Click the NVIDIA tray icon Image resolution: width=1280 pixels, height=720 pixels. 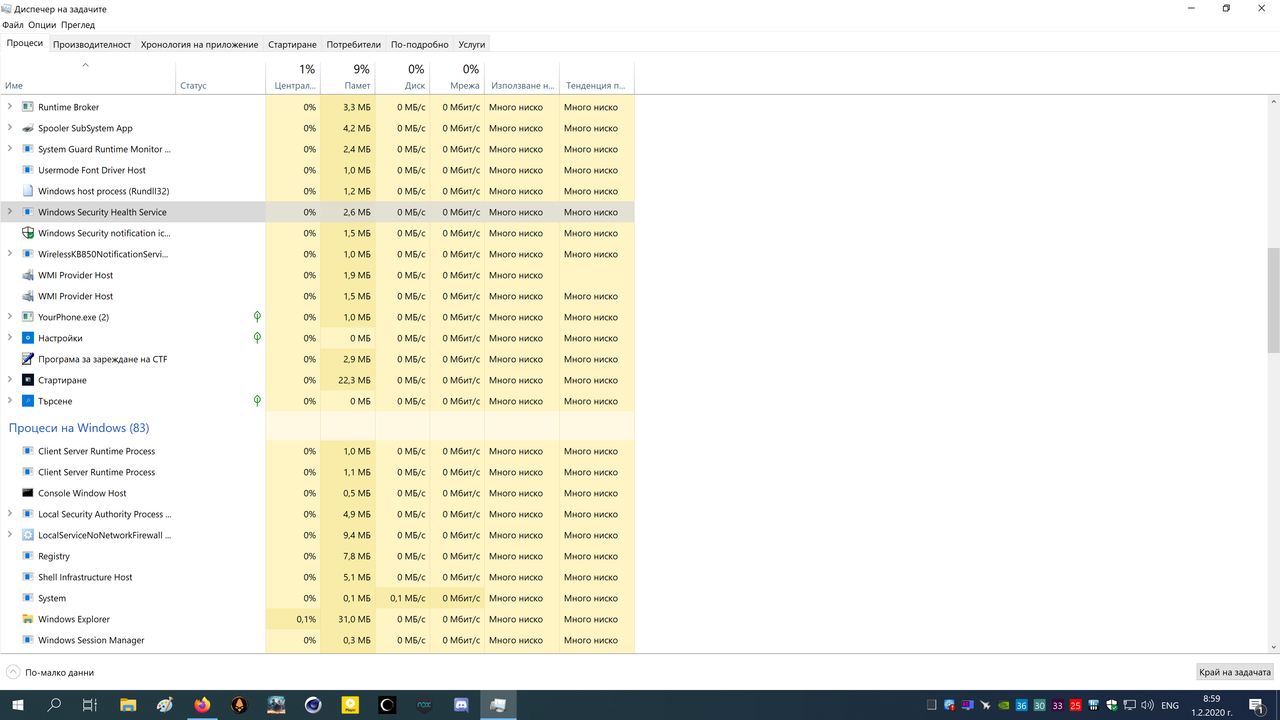(1004, 705)
